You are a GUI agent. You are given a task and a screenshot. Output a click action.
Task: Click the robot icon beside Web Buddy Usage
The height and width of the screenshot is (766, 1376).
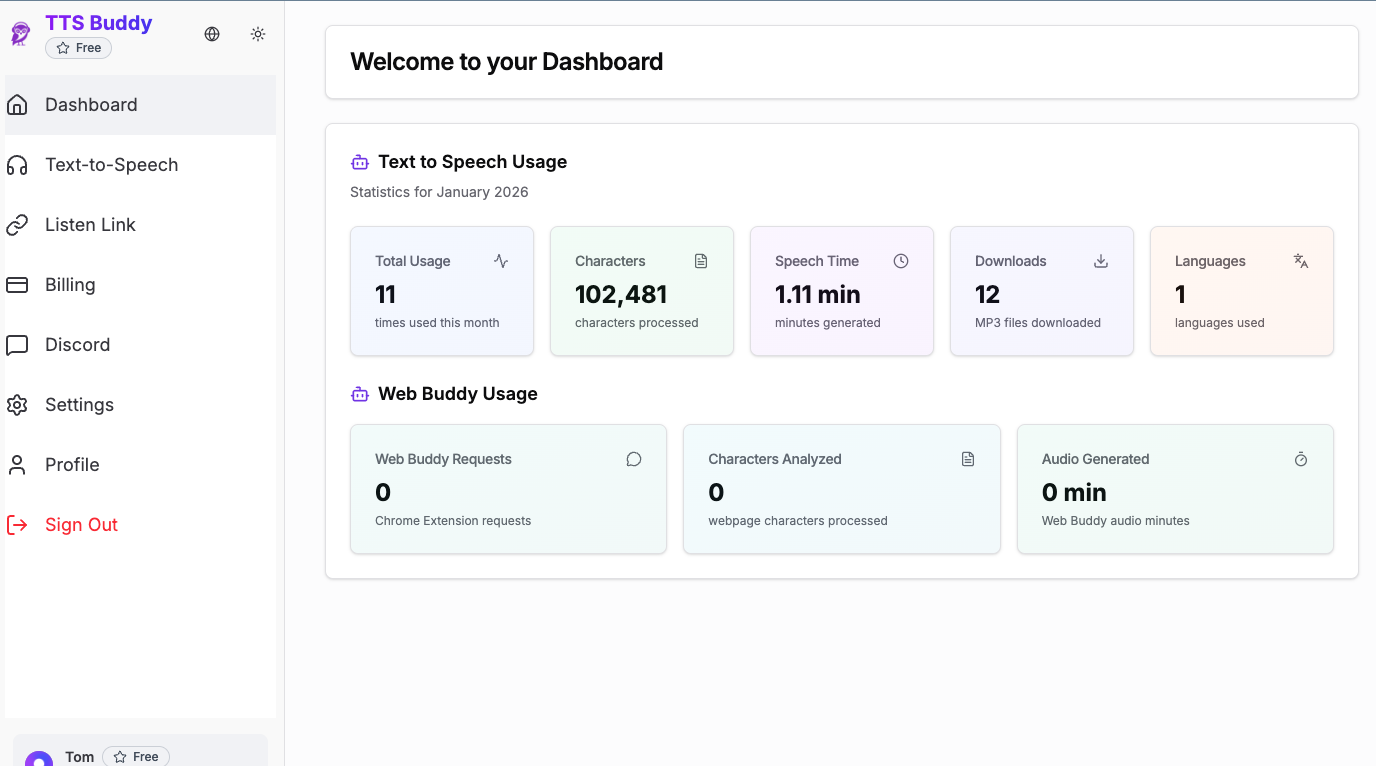pyautogui.click(x=359, y=393)
